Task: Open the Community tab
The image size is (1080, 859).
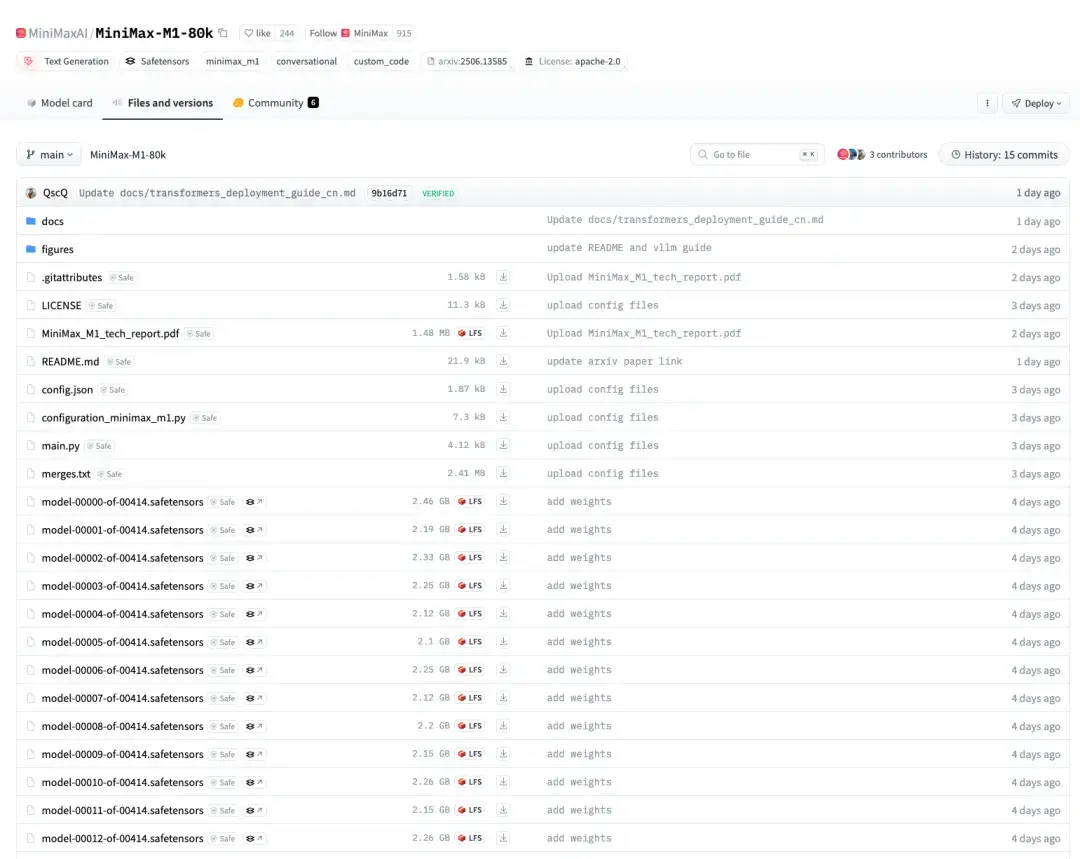Action: [x=276, y=103]
